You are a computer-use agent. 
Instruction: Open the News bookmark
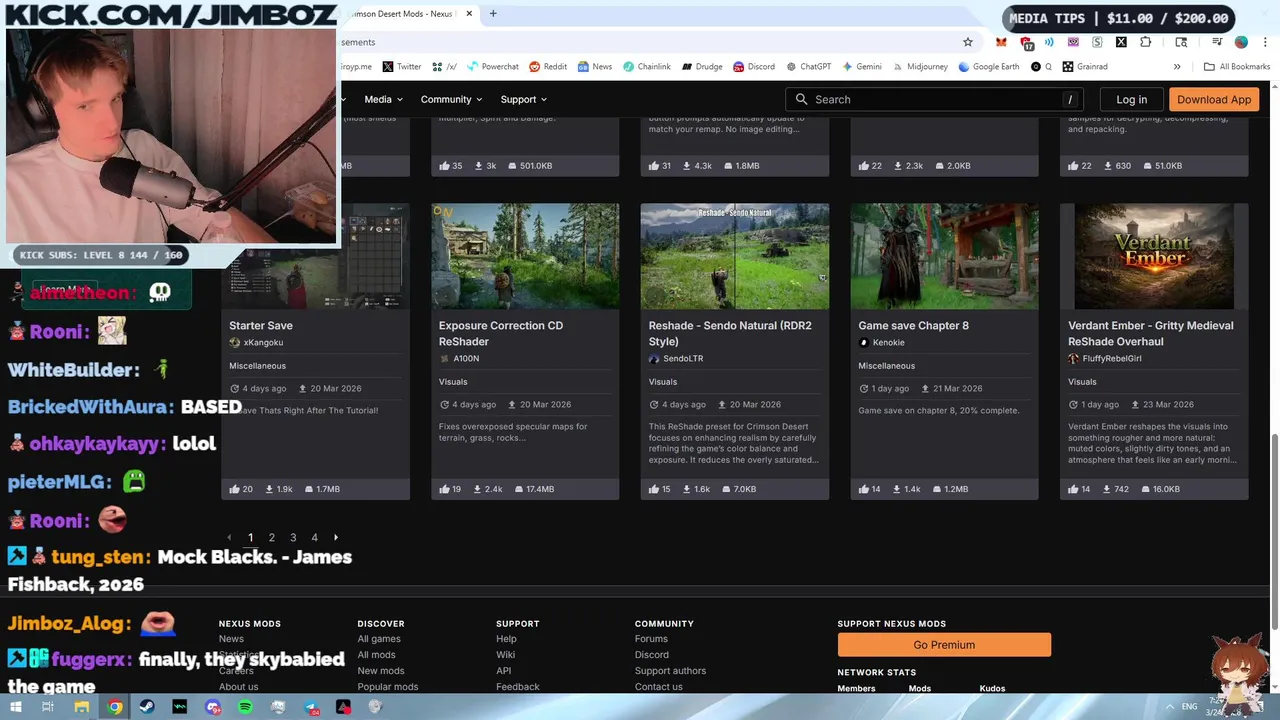(594, 67)
